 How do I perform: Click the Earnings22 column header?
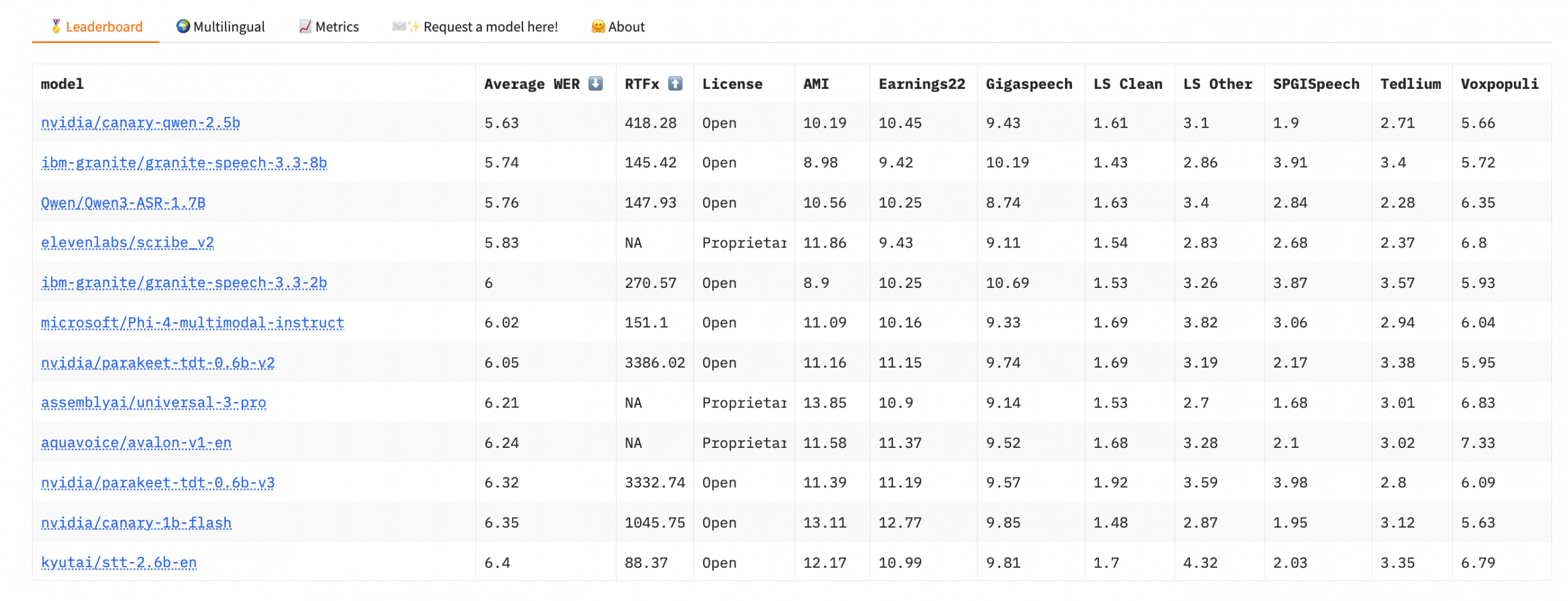coord(921,84)
